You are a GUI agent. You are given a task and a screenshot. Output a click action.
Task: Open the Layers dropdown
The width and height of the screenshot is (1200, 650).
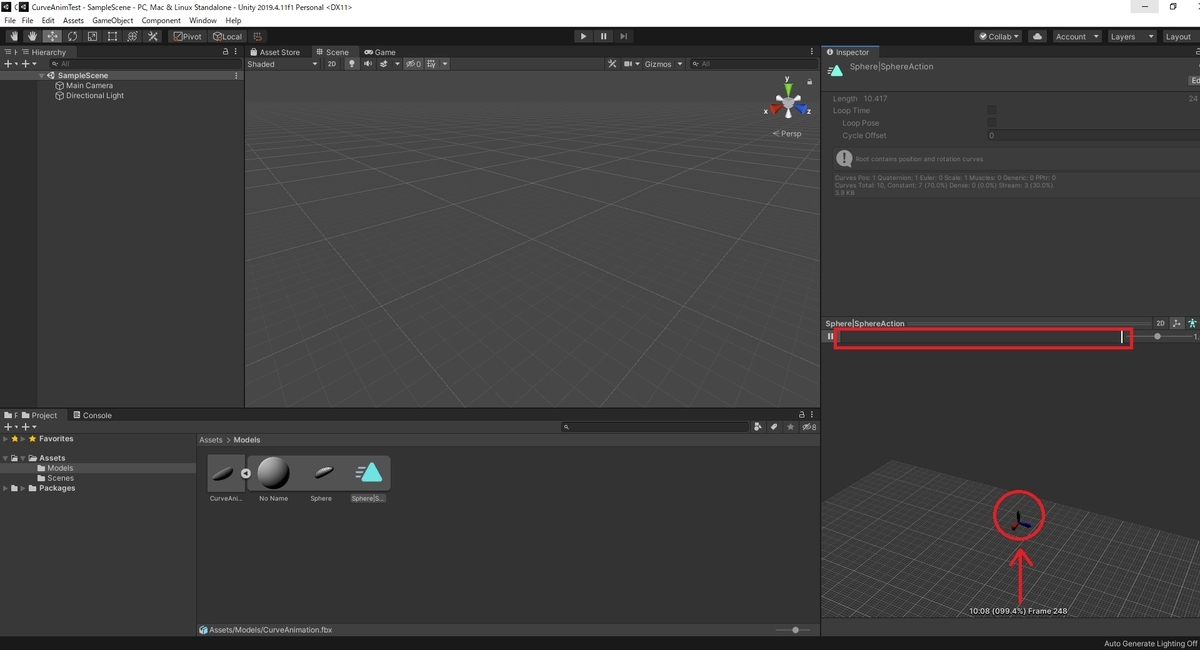click(1130, 36)
